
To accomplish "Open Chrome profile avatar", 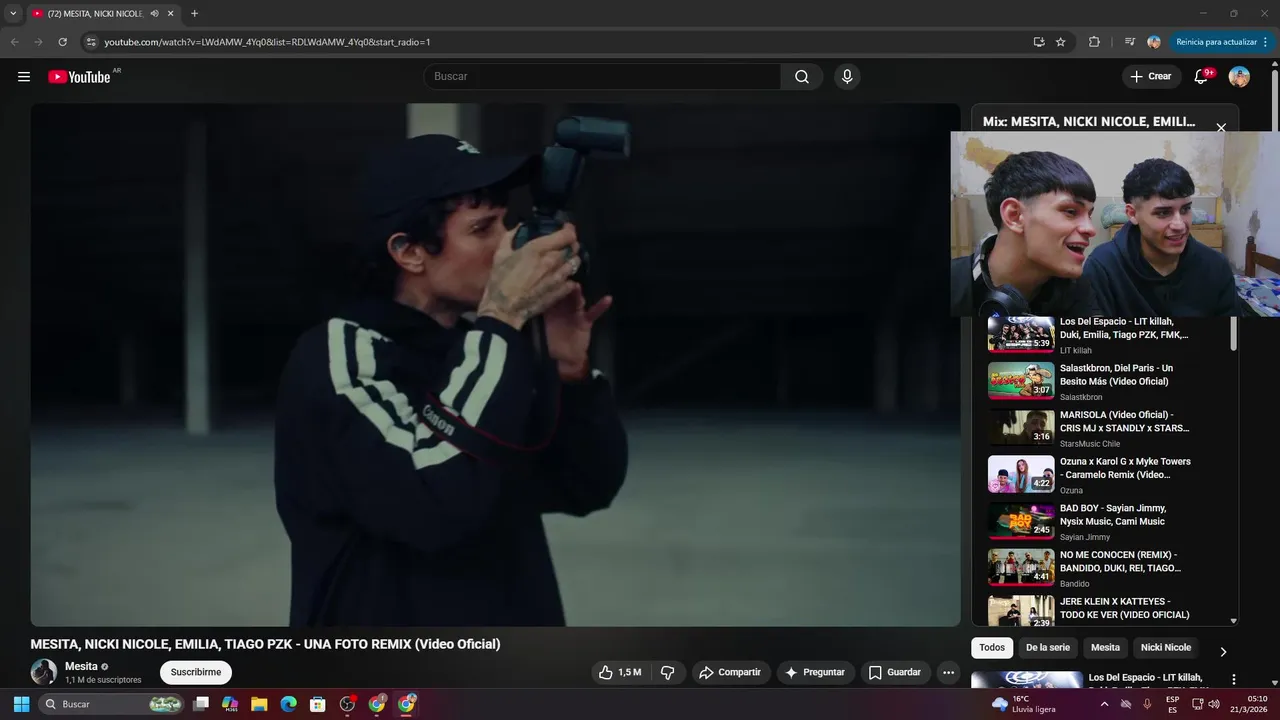I will coord(1154,42).
